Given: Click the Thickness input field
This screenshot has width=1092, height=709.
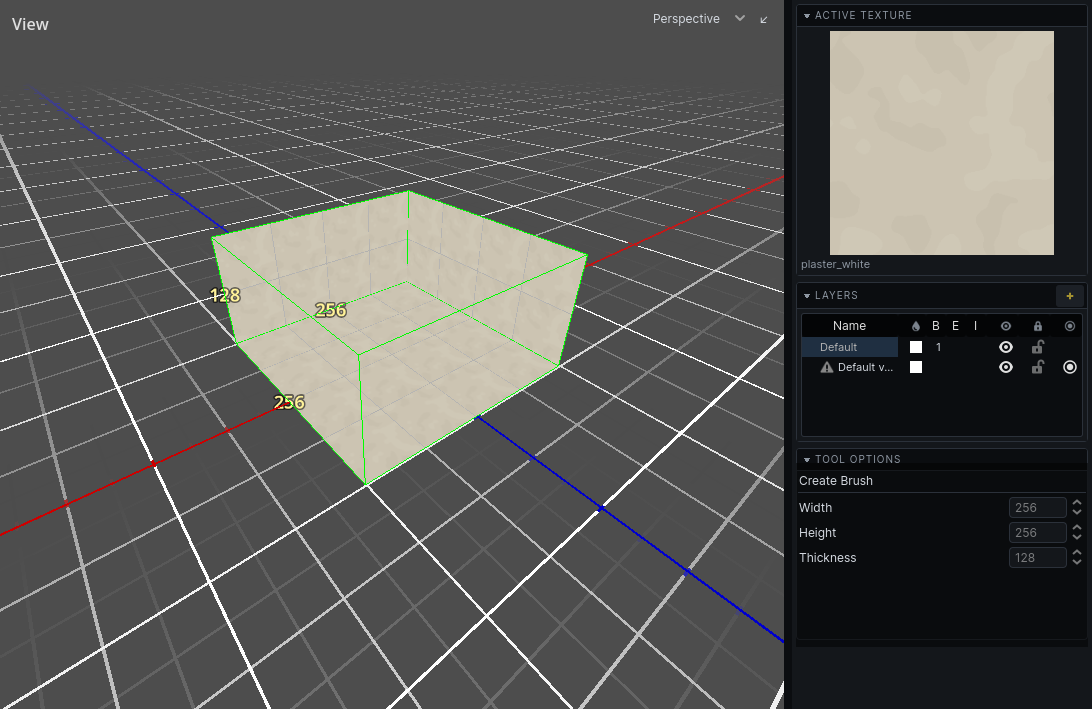Looking at the screenshot, I should [1037, 558].
